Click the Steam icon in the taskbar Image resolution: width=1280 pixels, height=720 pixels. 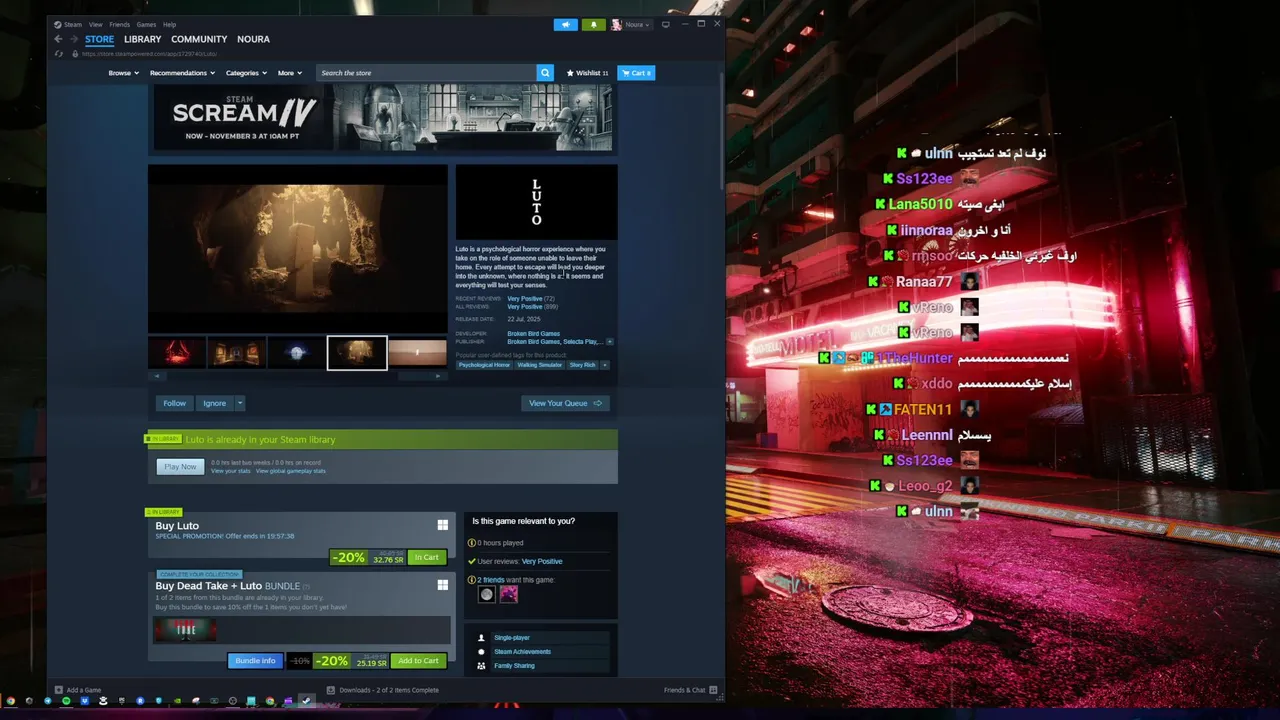(x=306, y=701)
